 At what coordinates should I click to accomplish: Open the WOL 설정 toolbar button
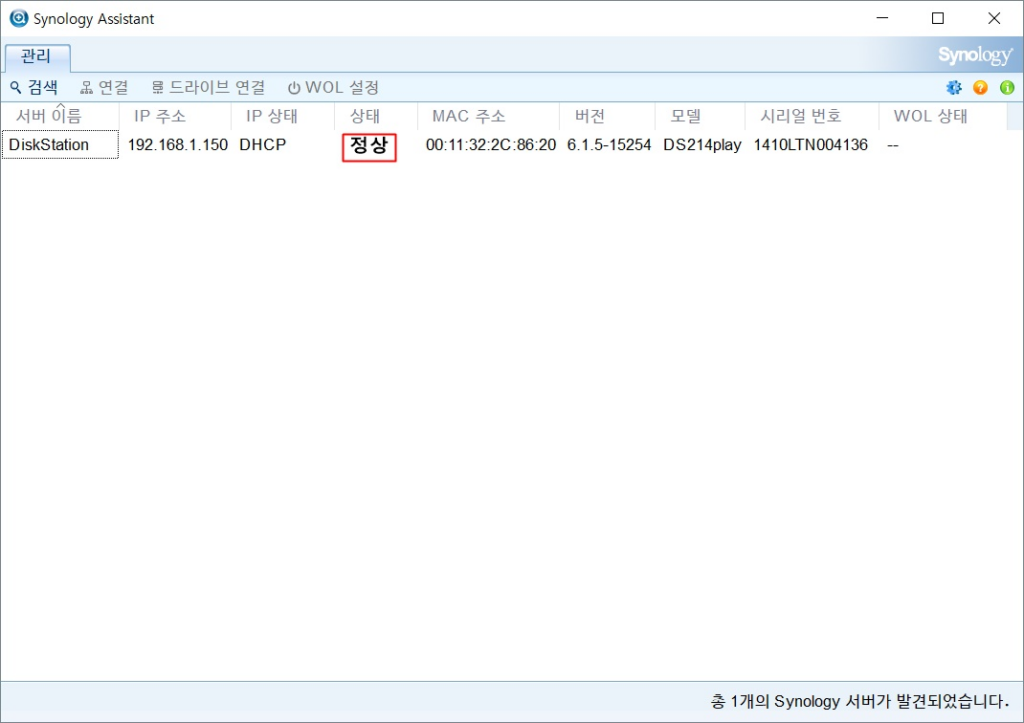pos(334,88)
